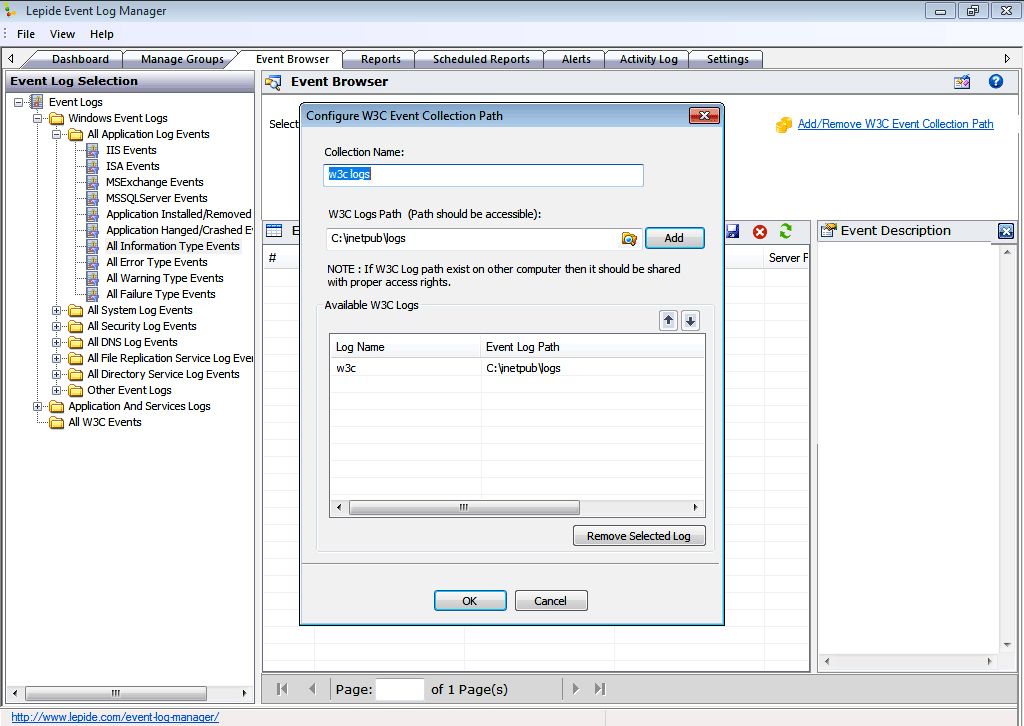Switch to the Alerts tab
This screenshot has width=1024, height=726.
pos(576,59)
